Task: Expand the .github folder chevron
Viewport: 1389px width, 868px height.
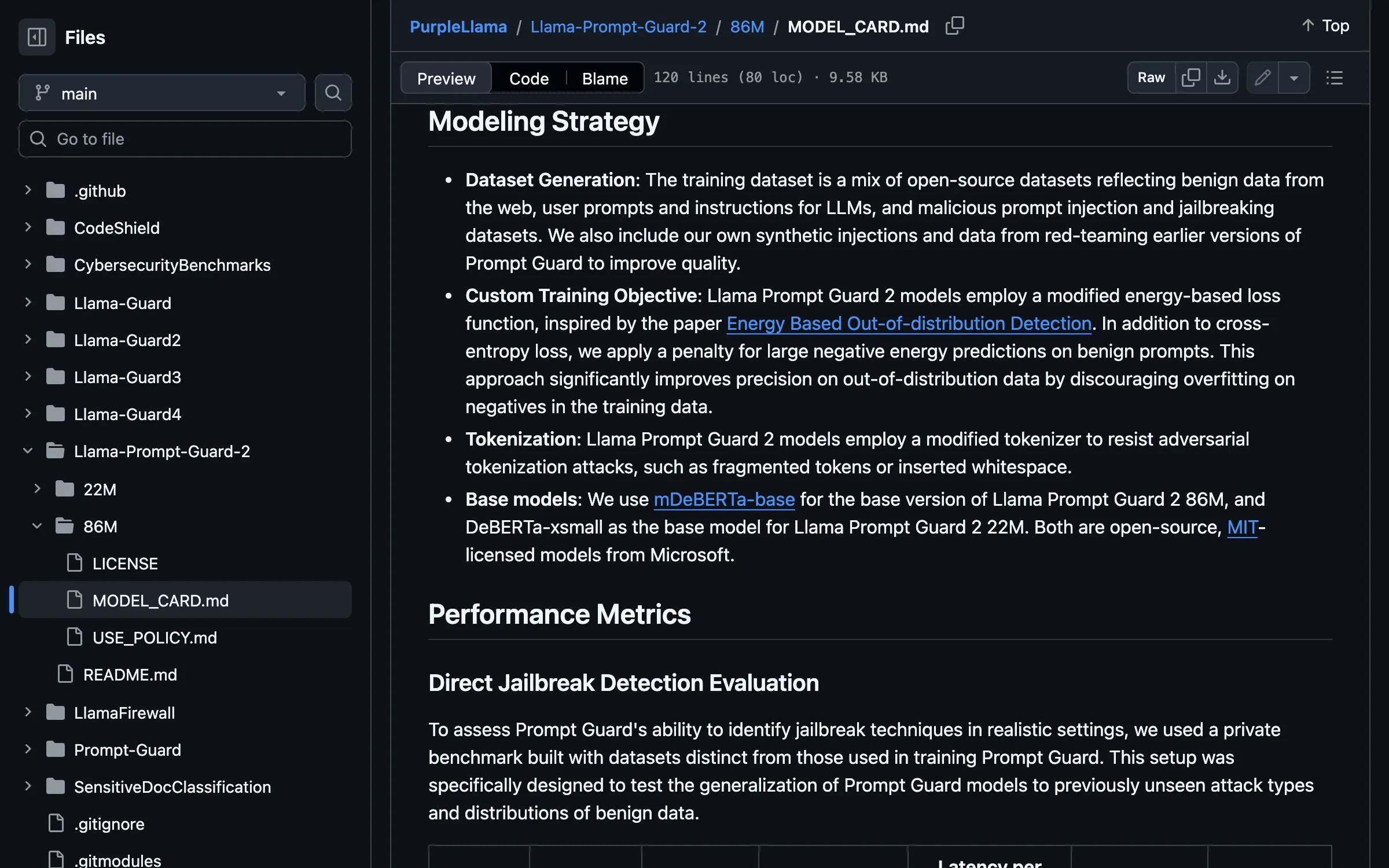Action: pyautogui.click(x=28, y=190)
